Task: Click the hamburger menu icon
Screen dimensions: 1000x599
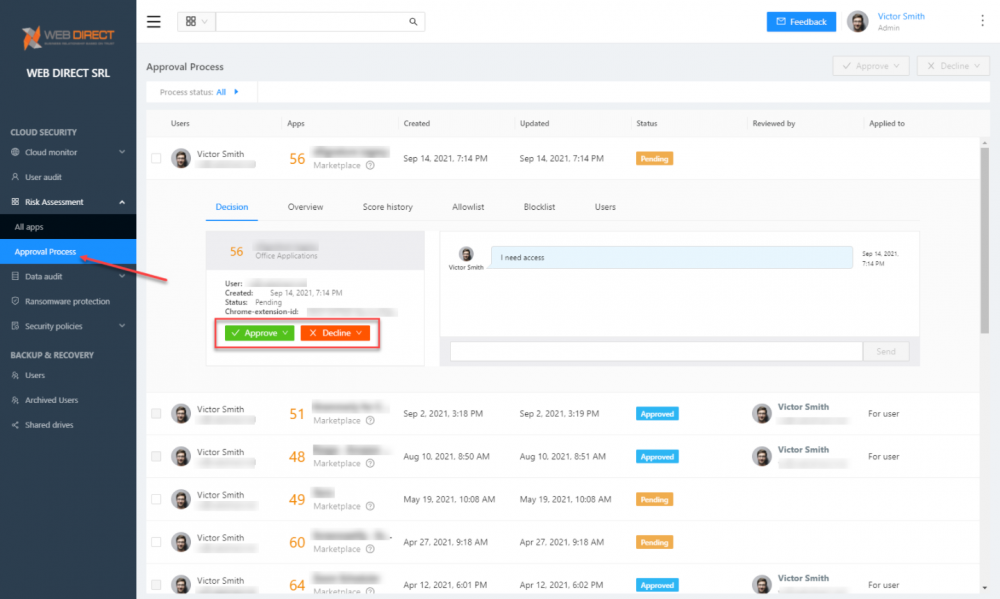Action: pos(153,21)
